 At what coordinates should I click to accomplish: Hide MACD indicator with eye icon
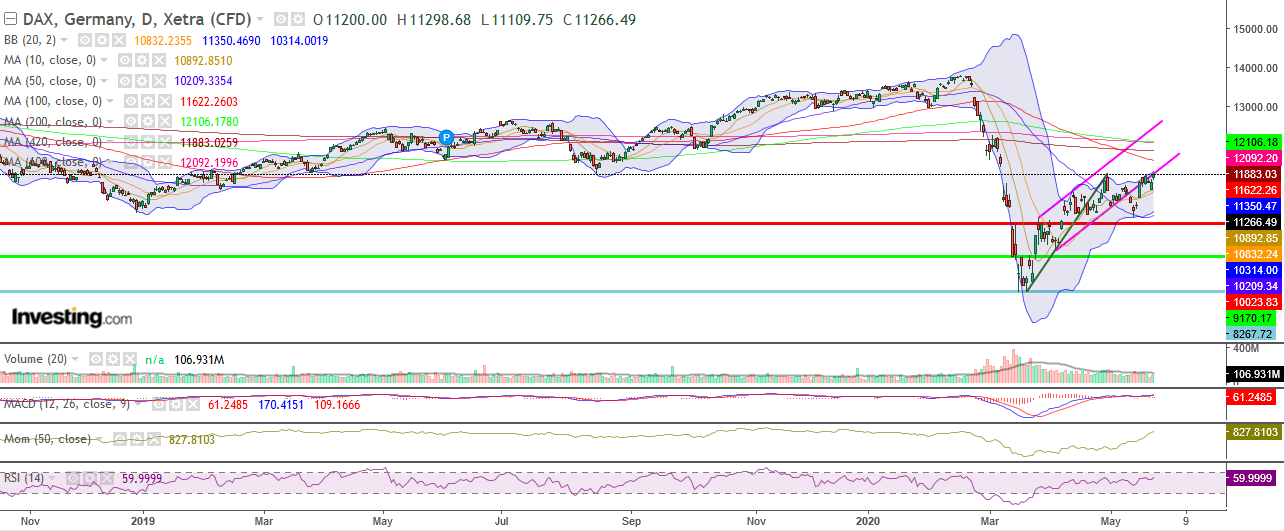[159, 404]
